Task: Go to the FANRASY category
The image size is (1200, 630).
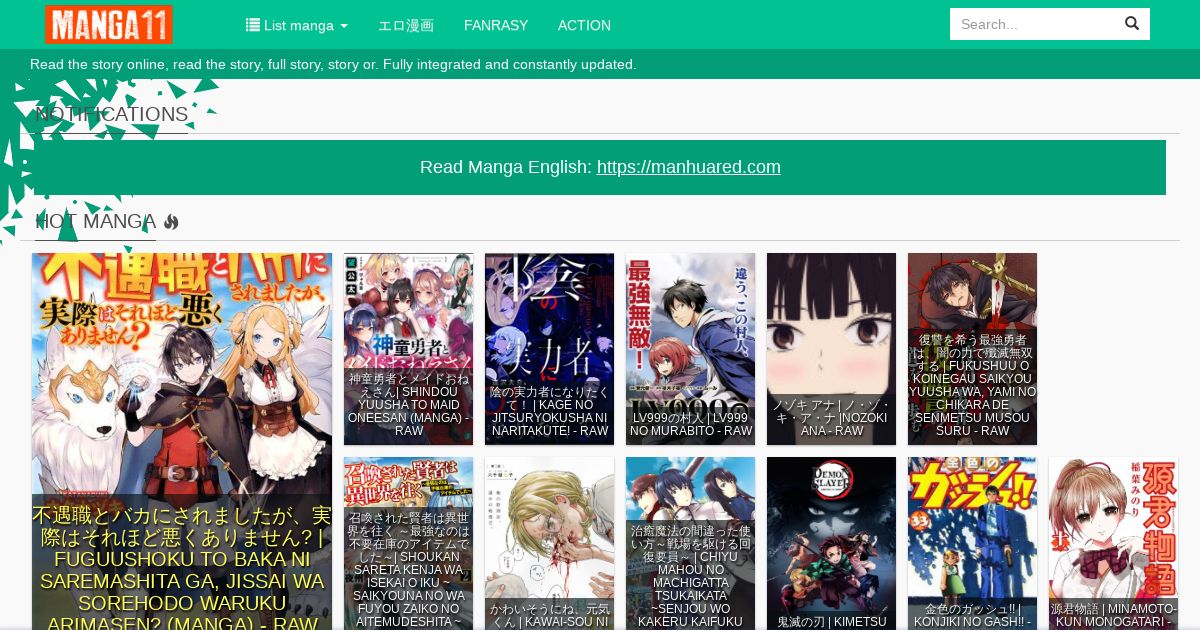Action: tap(496, 25)
